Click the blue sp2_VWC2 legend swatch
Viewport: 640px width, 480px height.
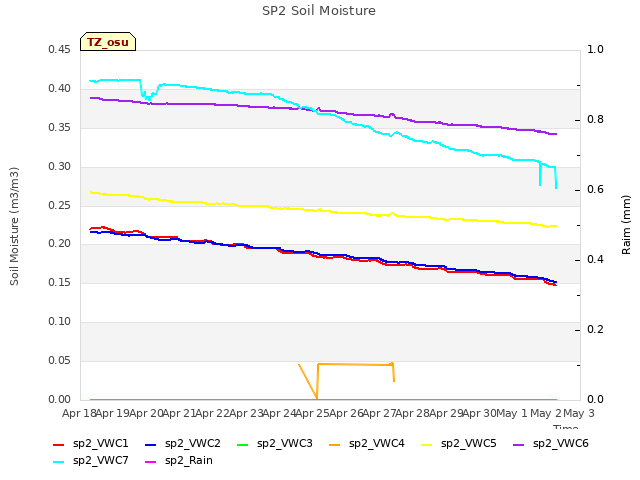tap(151, 445)
